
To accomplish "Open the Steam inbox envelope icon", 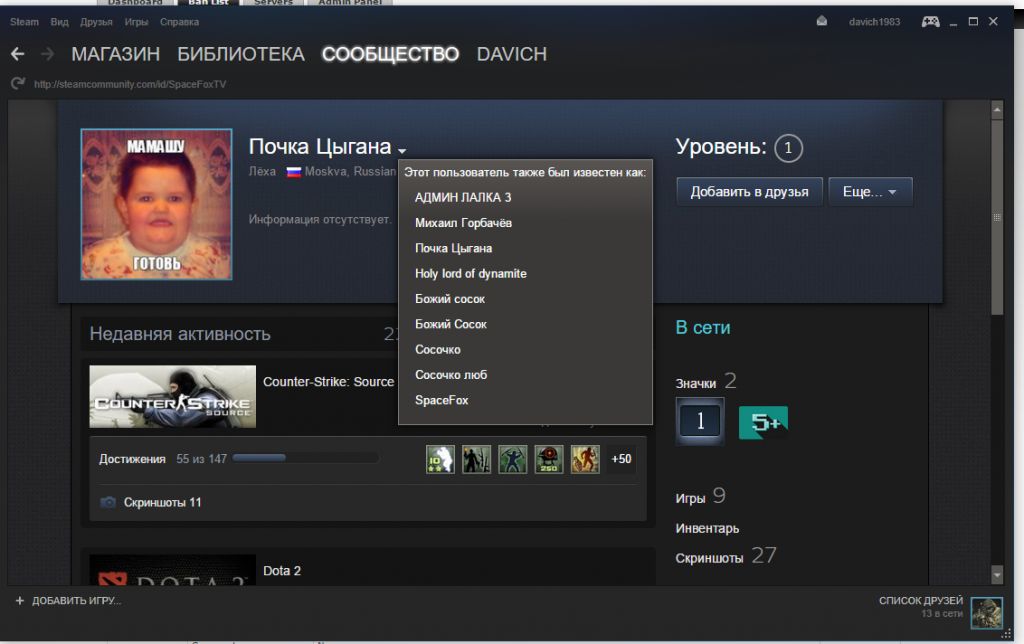I will [x=822, y=22].
